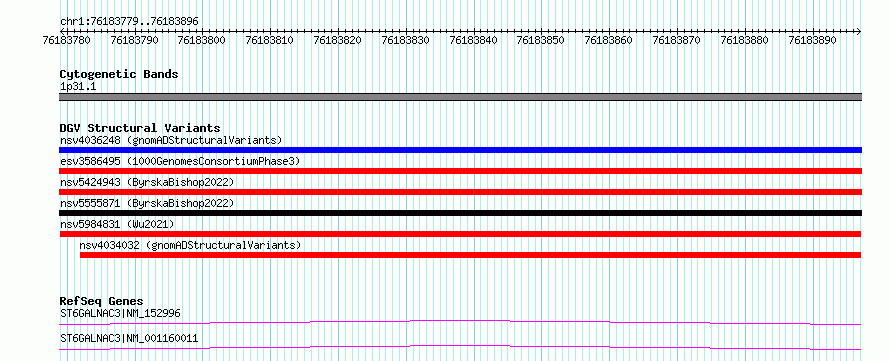Click ruler position 76183870
This screenshot has height=361, width=890.
point(677,40)
